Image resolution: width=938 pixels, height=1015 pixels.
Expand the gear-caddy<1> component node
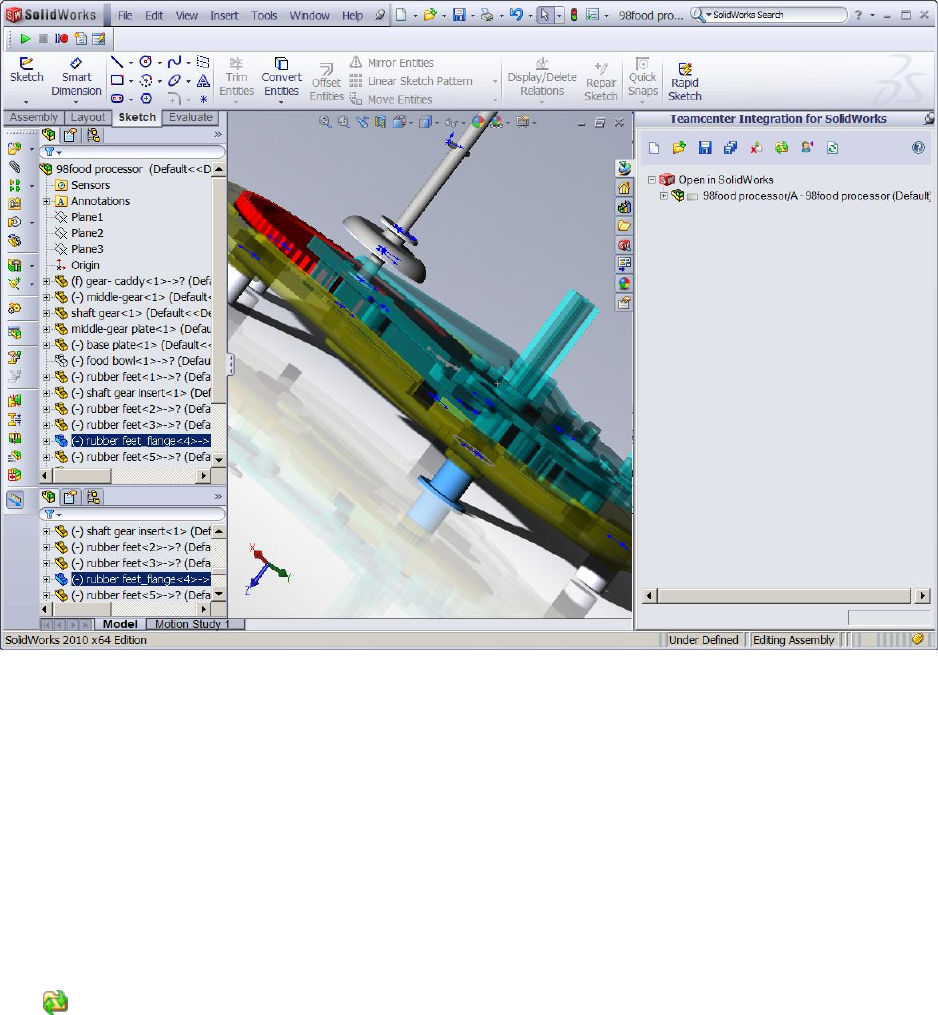click(x=47, y=281)
